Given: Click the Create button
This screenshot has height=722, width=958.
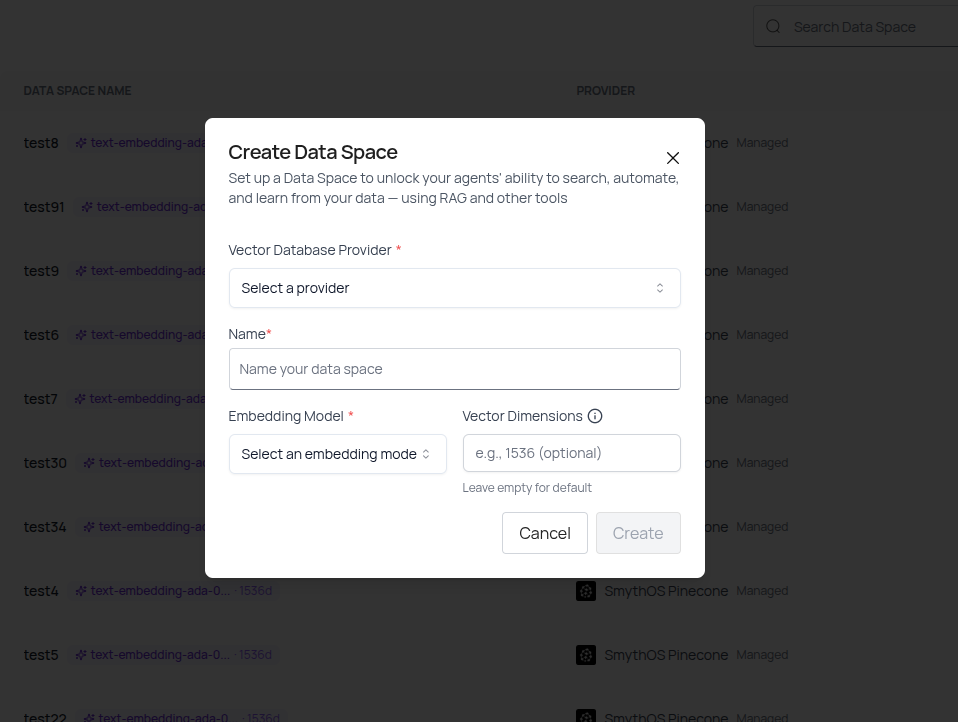Looking at the screenshot, I should coord(638,533).
